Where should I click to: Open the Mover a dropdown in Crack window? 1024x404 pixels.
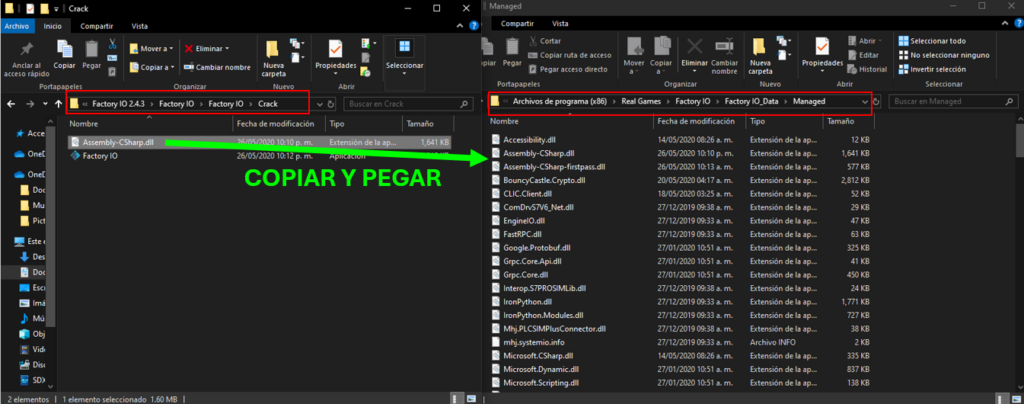click(x=155, y=48)
